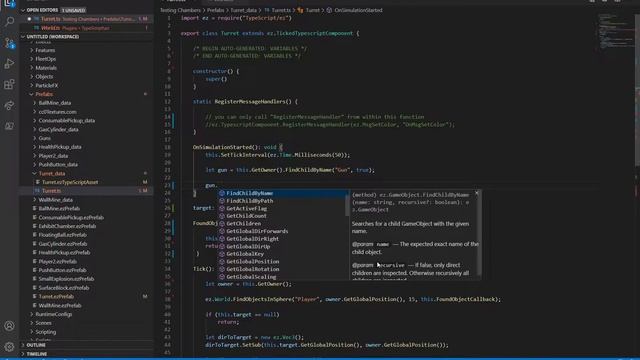Open Turret.ezTypeScriptAsset file
This screenshot has width=640, height=360.
(x=70, y=182)
